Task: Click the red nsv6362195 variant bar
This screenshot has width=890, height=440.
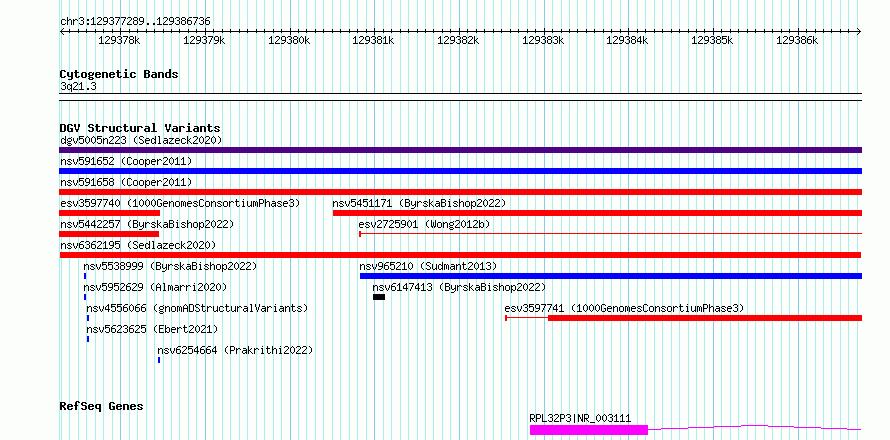Action: coord(460,255)
